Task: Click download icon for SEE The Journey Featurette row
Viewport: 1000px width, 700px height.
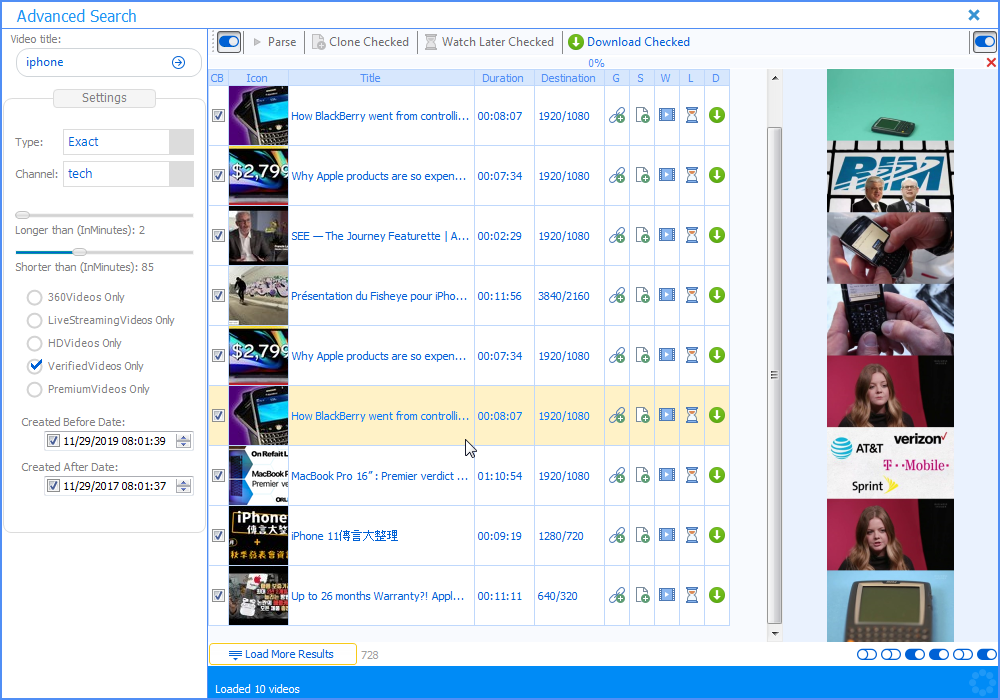Action: point(717,235)
